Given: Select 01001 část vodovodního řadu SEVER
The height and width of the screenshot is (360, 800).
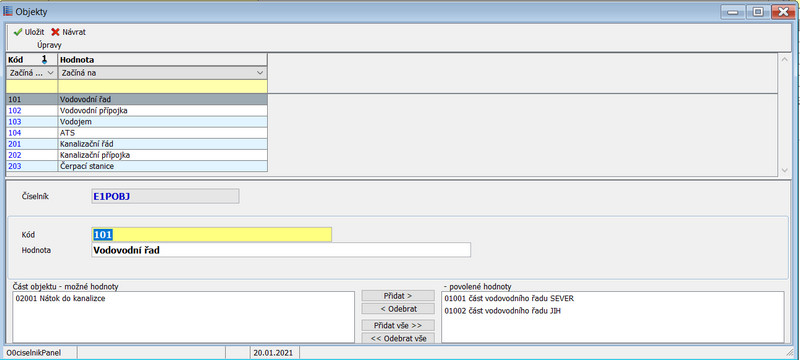Looking at the screenshot, I should click(x=509, y=298).
